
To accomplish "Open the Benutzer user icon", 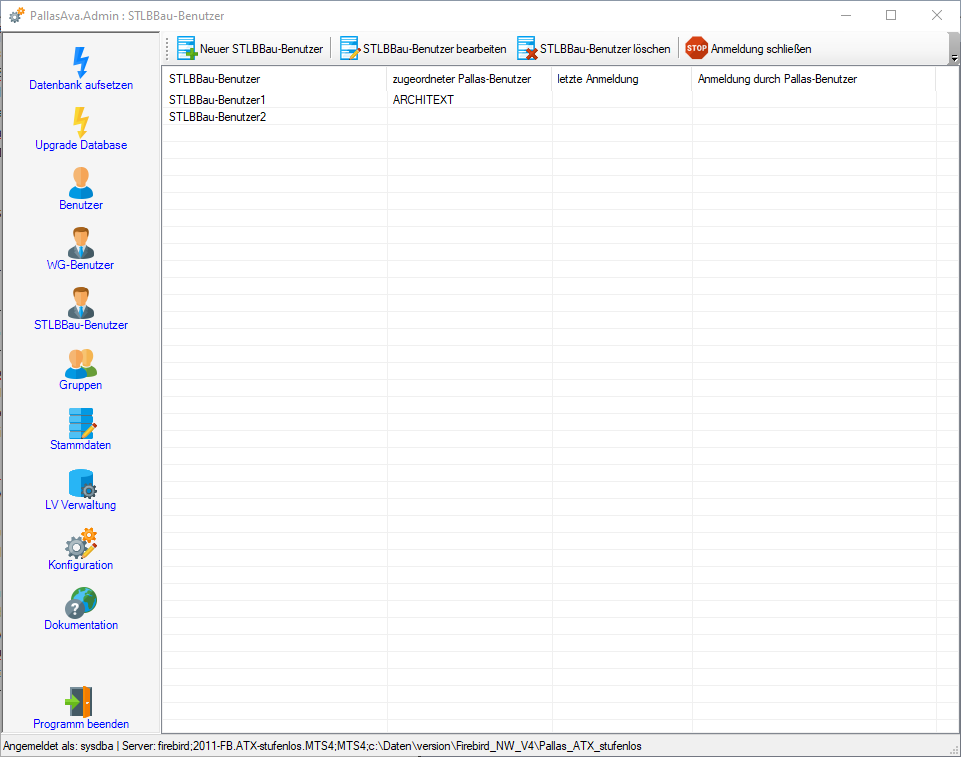I will tap(81, 182).
